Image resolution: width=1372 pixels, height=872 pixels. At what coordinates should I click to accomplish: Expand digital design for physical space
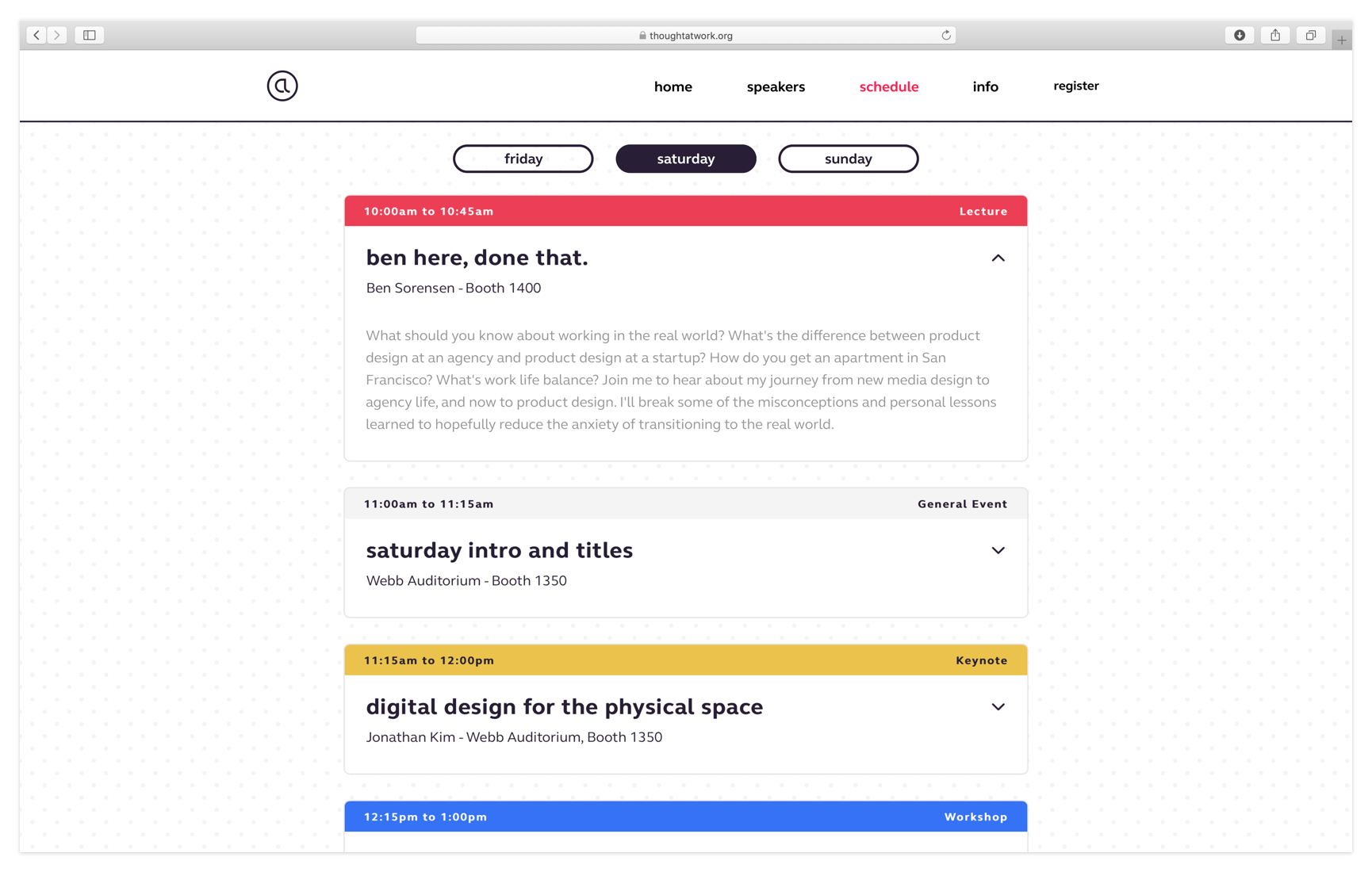click(998, 706)
